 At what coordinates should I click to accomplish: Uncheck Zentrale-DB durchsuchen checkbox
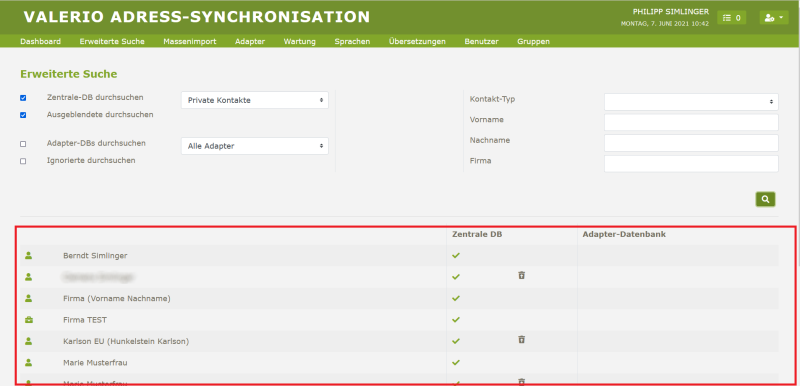pyautogui.click(x=23, y=98)
